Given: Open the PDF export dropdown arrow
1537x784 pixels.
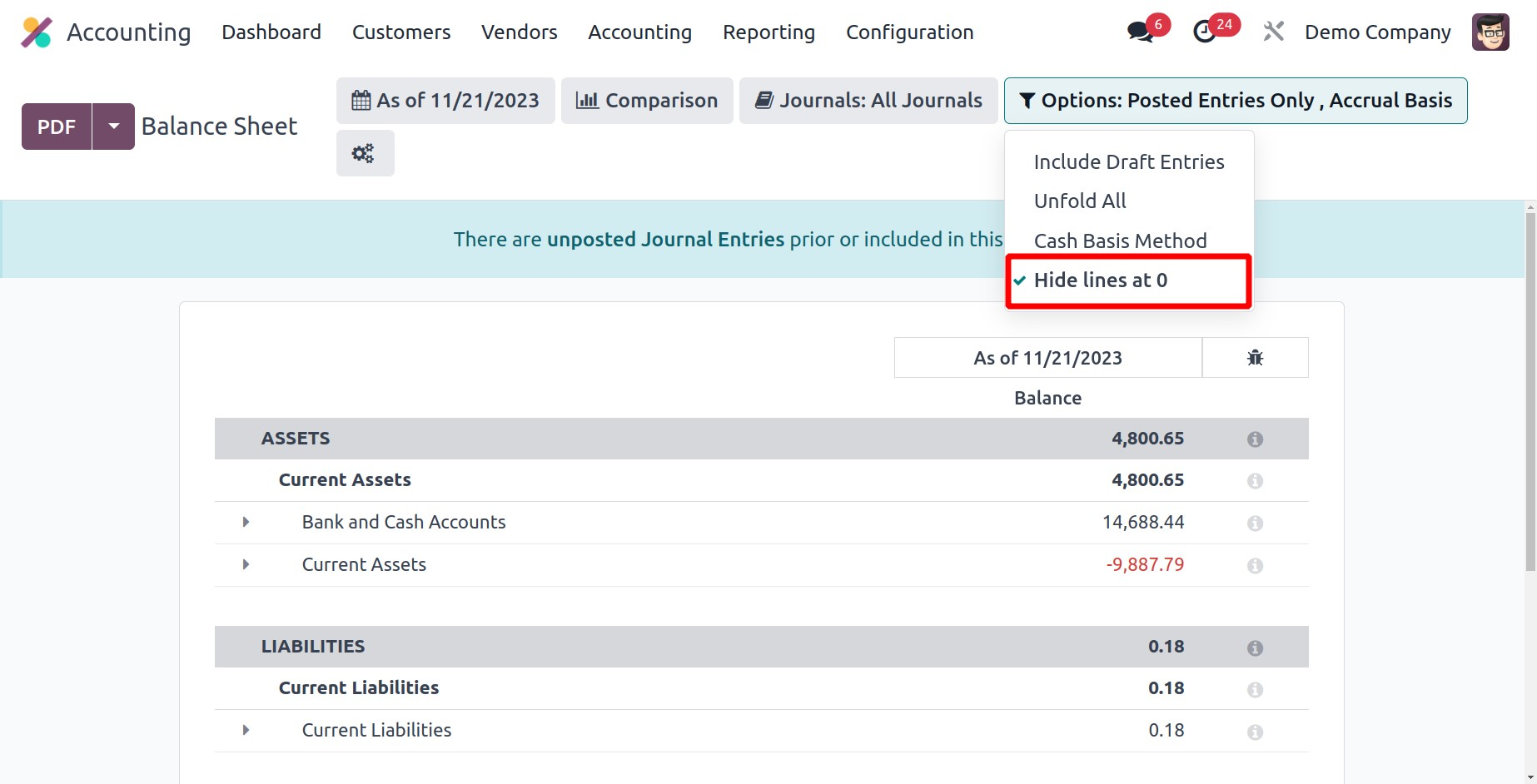Looking at the screenshot, I should pyautogui.click(x=114, y=127).
